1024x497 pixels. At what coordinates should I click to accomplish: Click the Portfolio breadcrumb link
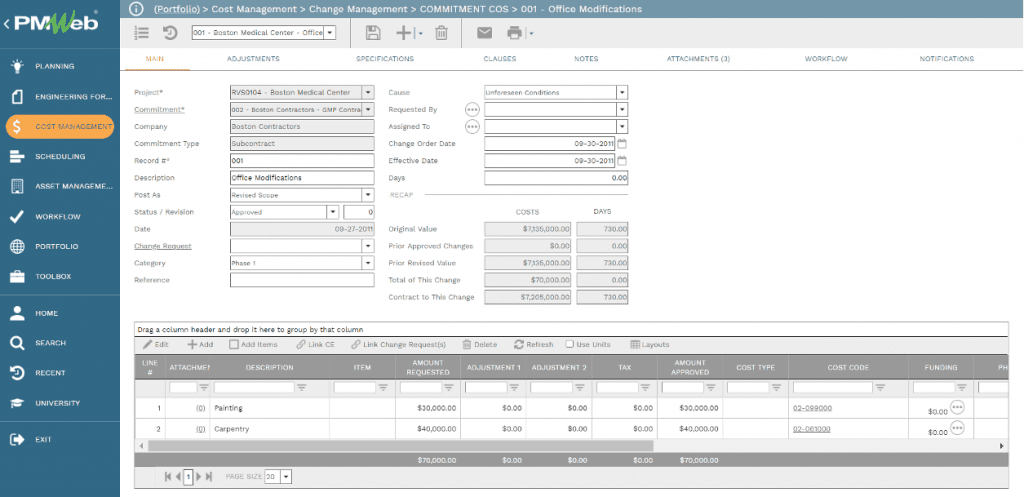pos(177,9)
